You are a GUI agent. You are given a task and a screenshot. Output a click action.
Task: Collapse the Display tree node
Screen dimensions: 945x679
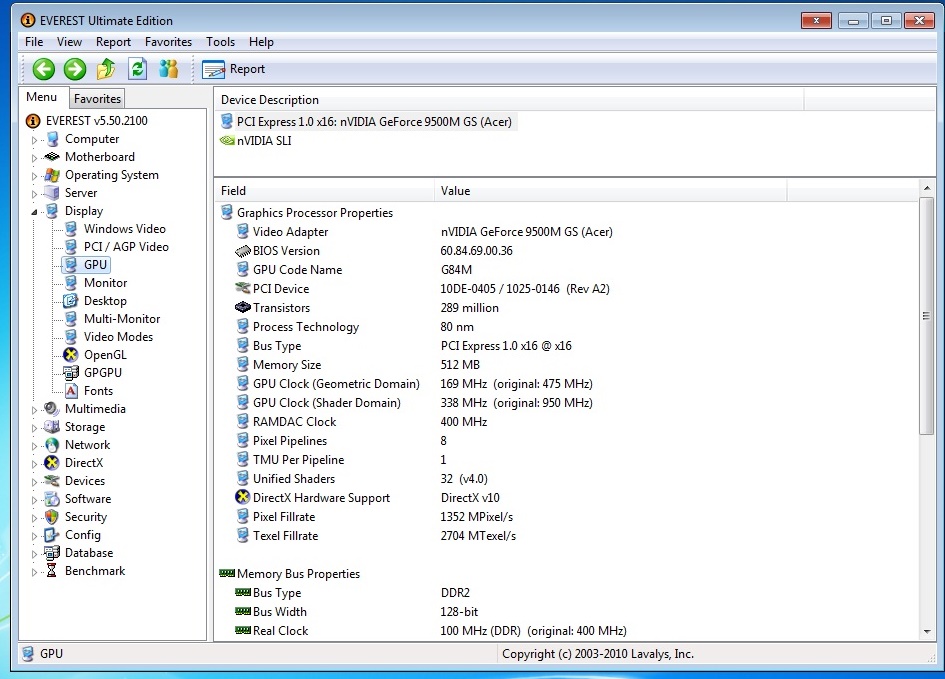click(x=34, y=212)
